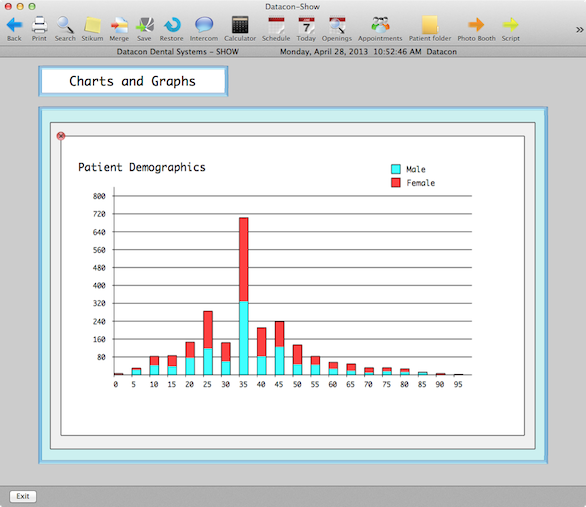Close the Patient Demographics chart
The height and width of the screenshot is (507, 586).
point(61,136)
